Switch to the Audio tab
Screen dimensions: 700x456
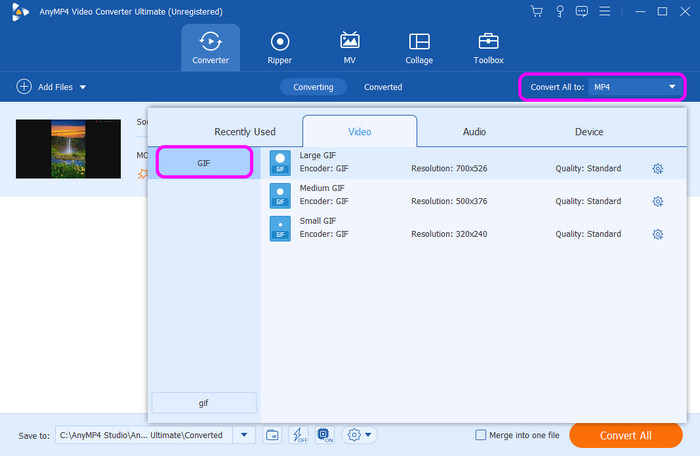[x=474, y=132]
